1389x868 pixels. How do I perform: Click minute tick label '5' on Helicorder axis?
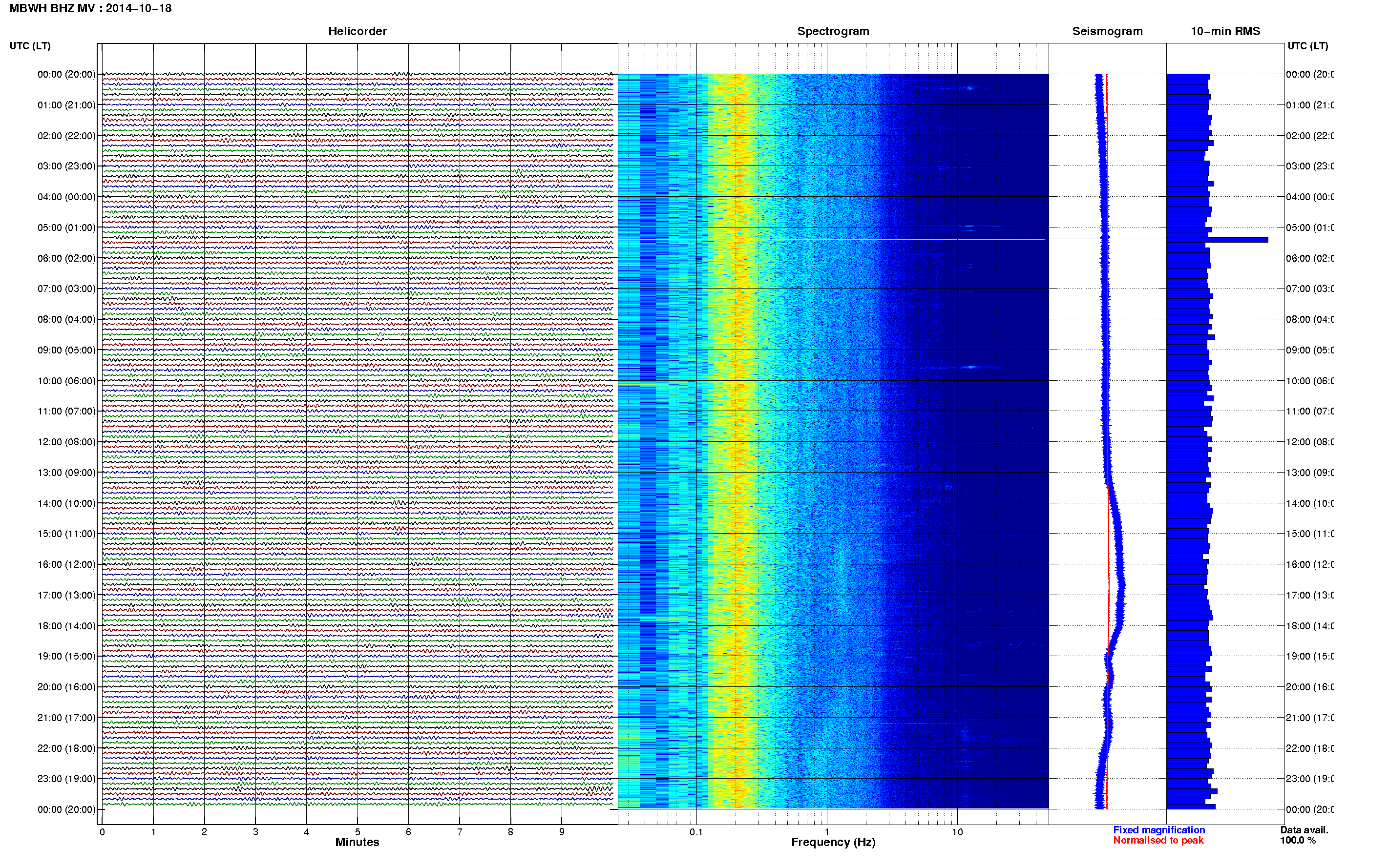357,832
